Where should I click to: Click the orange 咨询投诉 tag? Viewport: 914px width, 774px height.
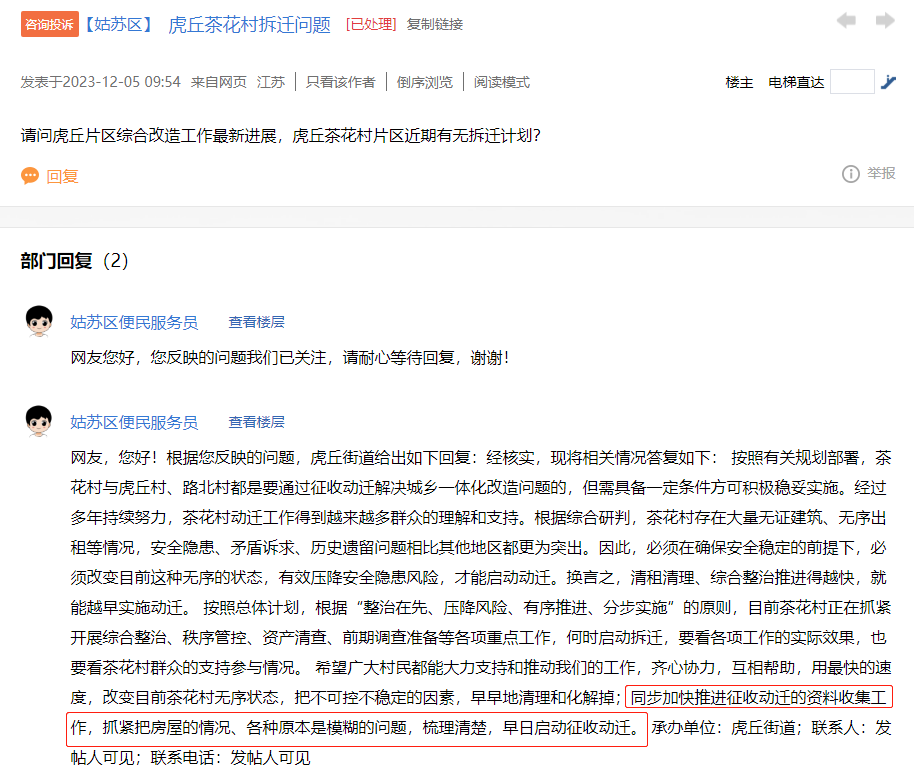(x=49, y=24)
